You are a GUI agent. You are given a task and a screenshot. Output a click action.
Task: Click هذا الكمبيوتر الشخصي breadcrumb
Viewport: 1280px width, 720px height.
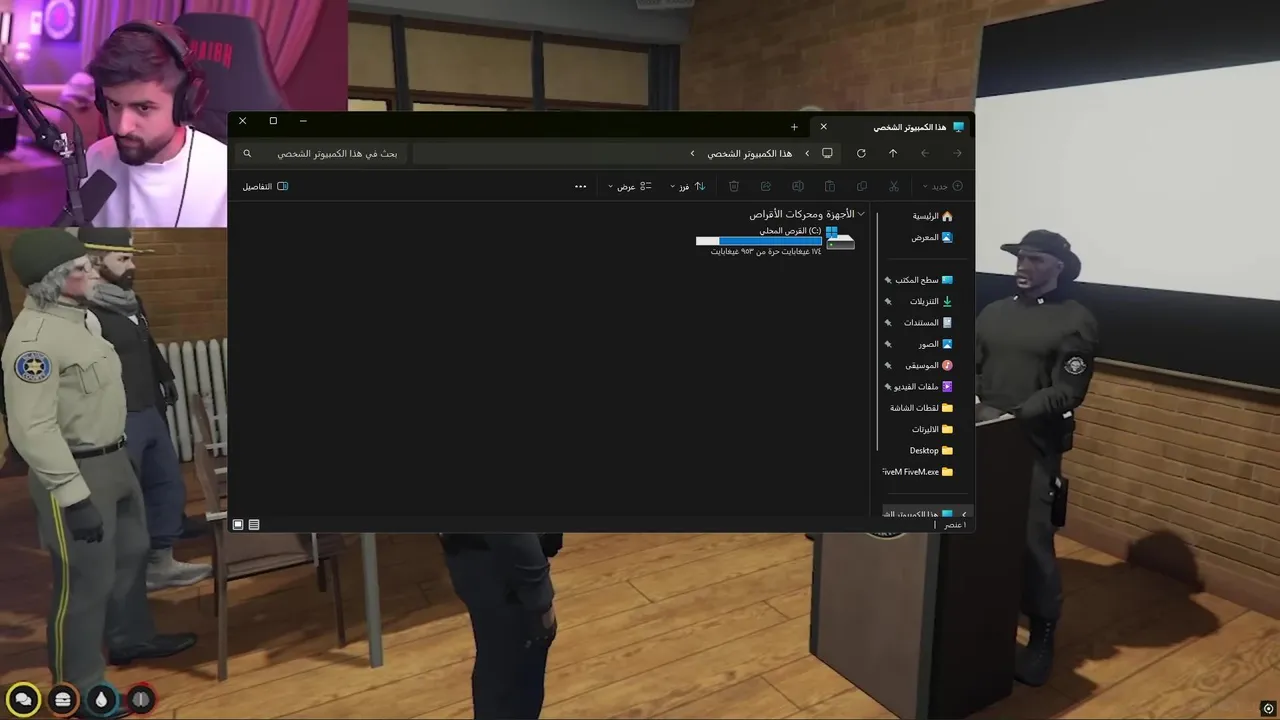point(750,153)
